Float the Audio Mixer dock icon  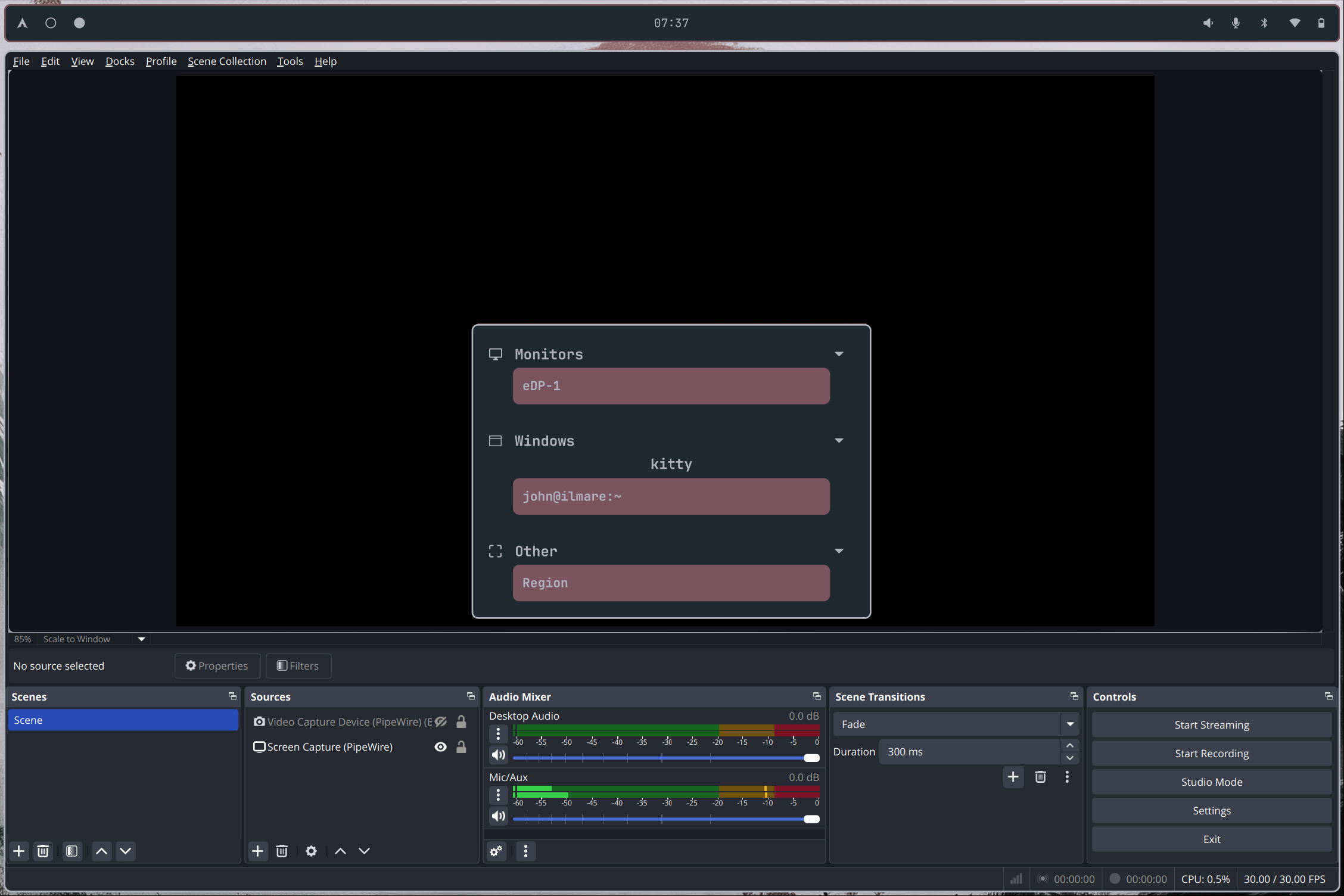tap(817, 696)
